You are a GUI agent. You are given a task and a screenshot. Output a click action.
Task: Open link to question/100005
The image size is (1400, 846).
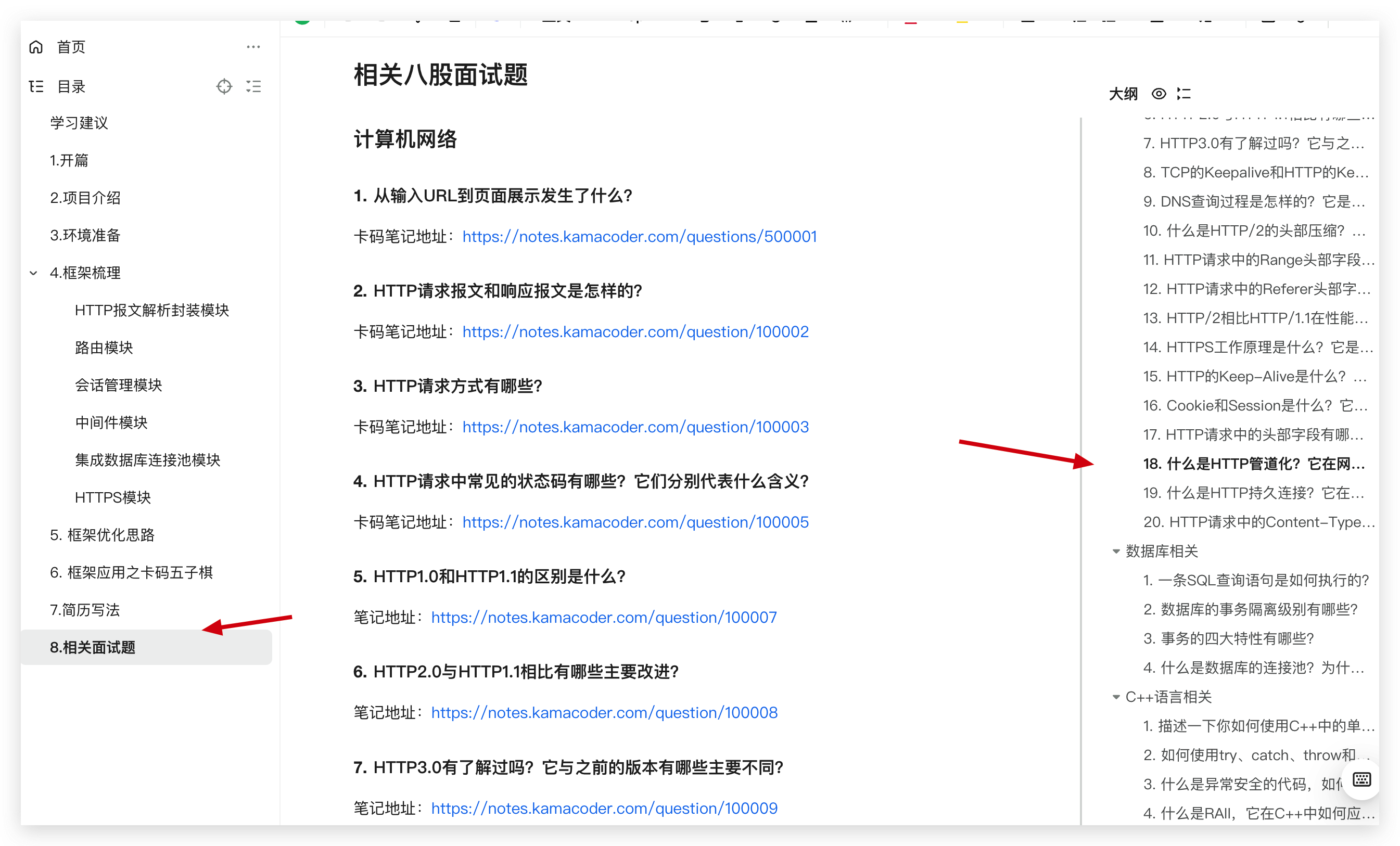[x=636, y=523]
